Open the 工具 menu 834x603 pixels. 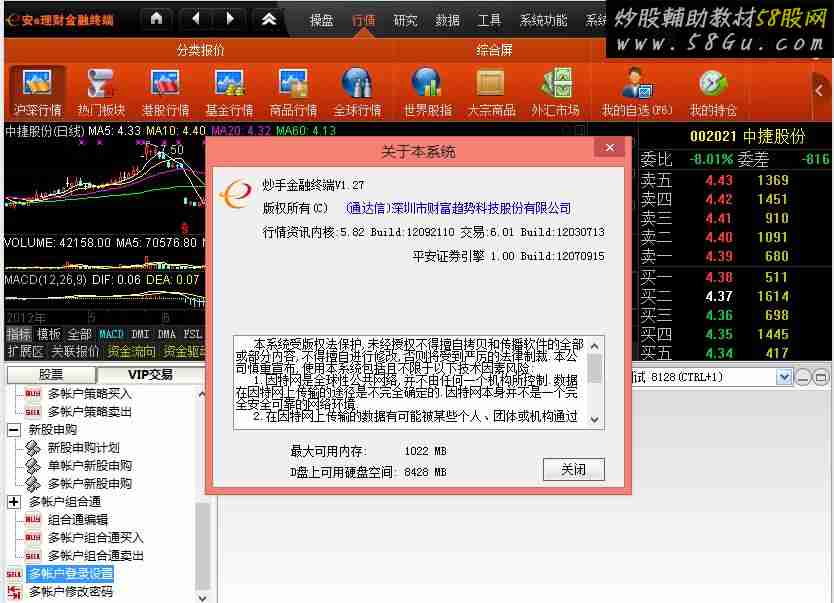489,20
